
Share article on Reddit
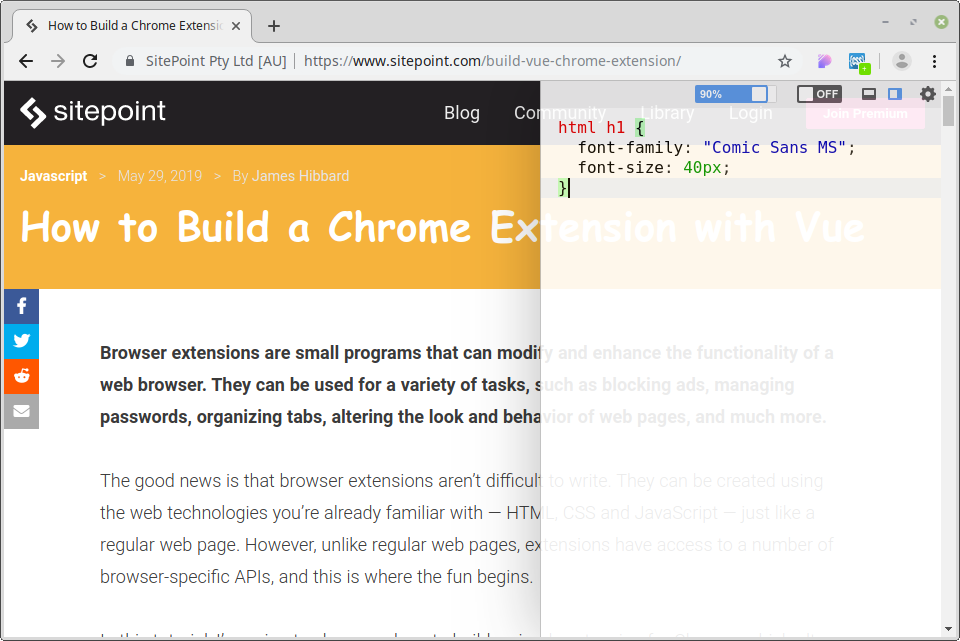(21, 376)
